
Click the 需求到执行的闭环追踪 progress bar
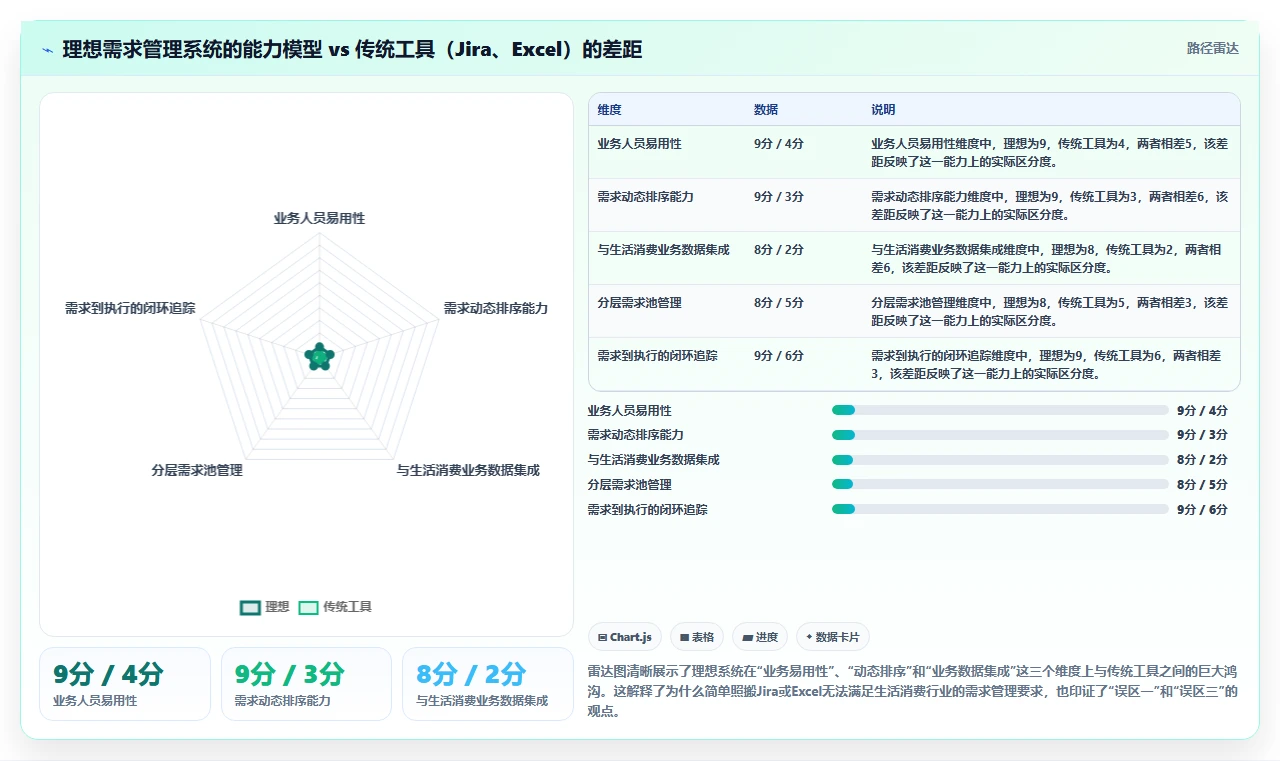(1000, 509)
